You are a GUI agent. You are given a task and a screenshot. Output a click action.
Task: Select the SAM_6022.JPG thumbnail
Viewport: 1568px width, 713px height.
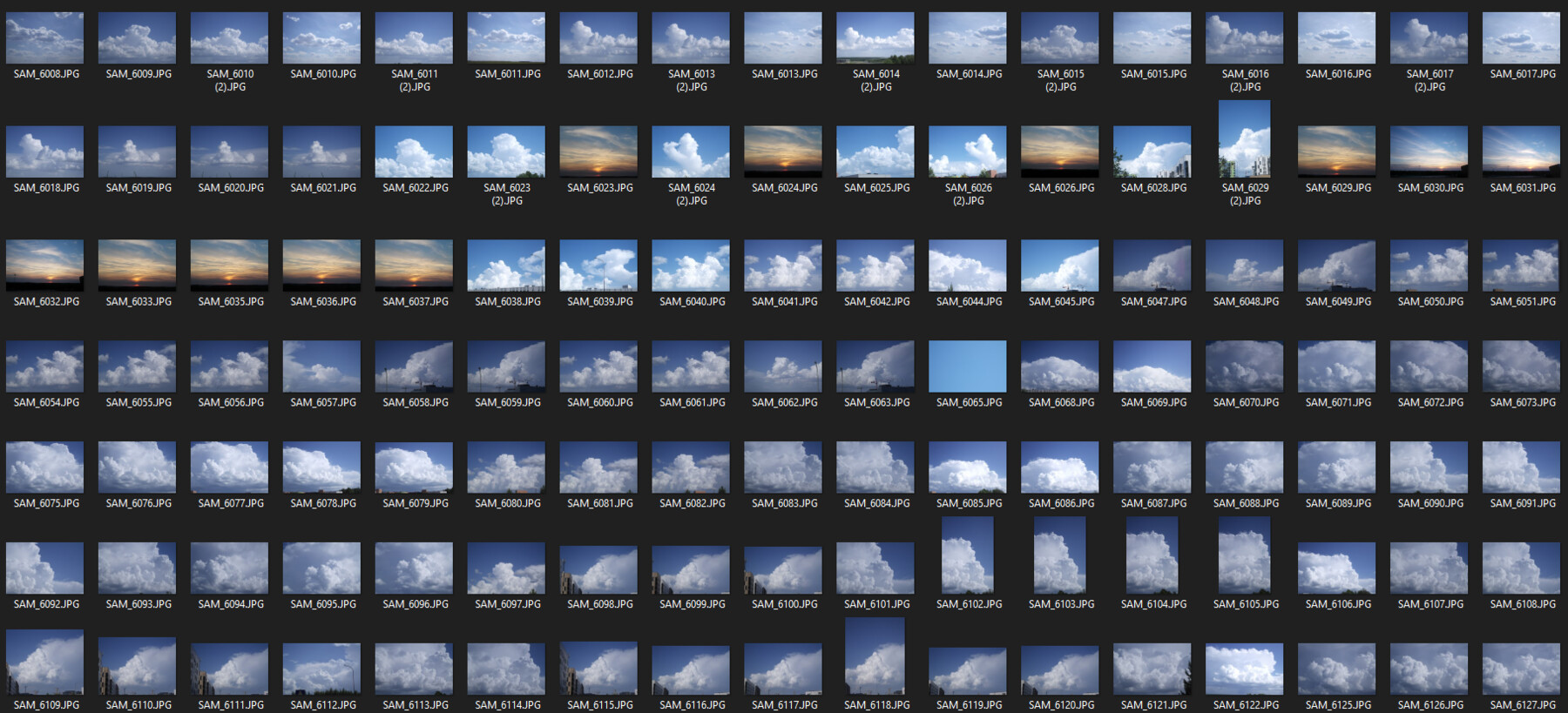tap(415, 151)
